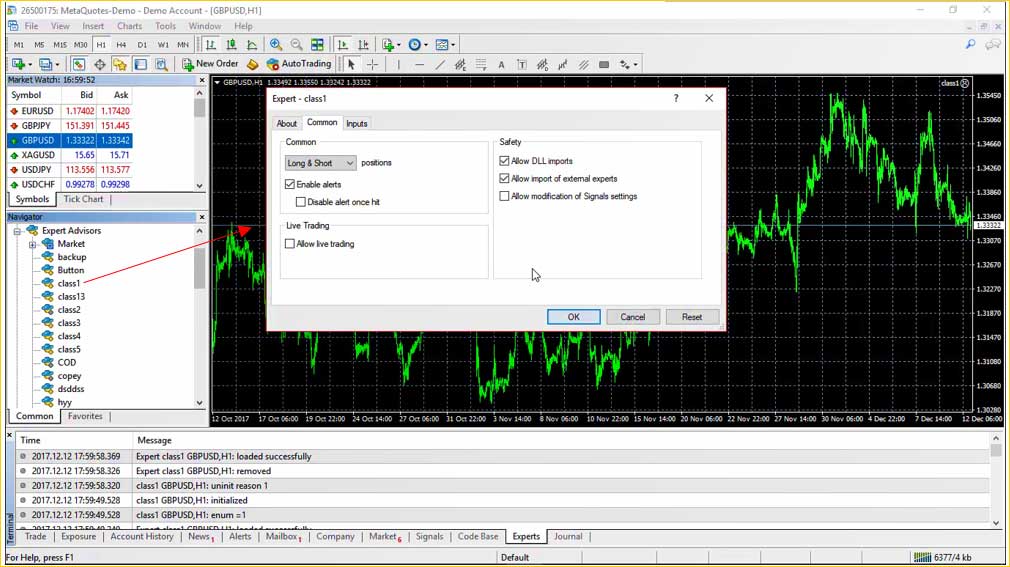Select the M15 timeframe button

coord(60,44)
